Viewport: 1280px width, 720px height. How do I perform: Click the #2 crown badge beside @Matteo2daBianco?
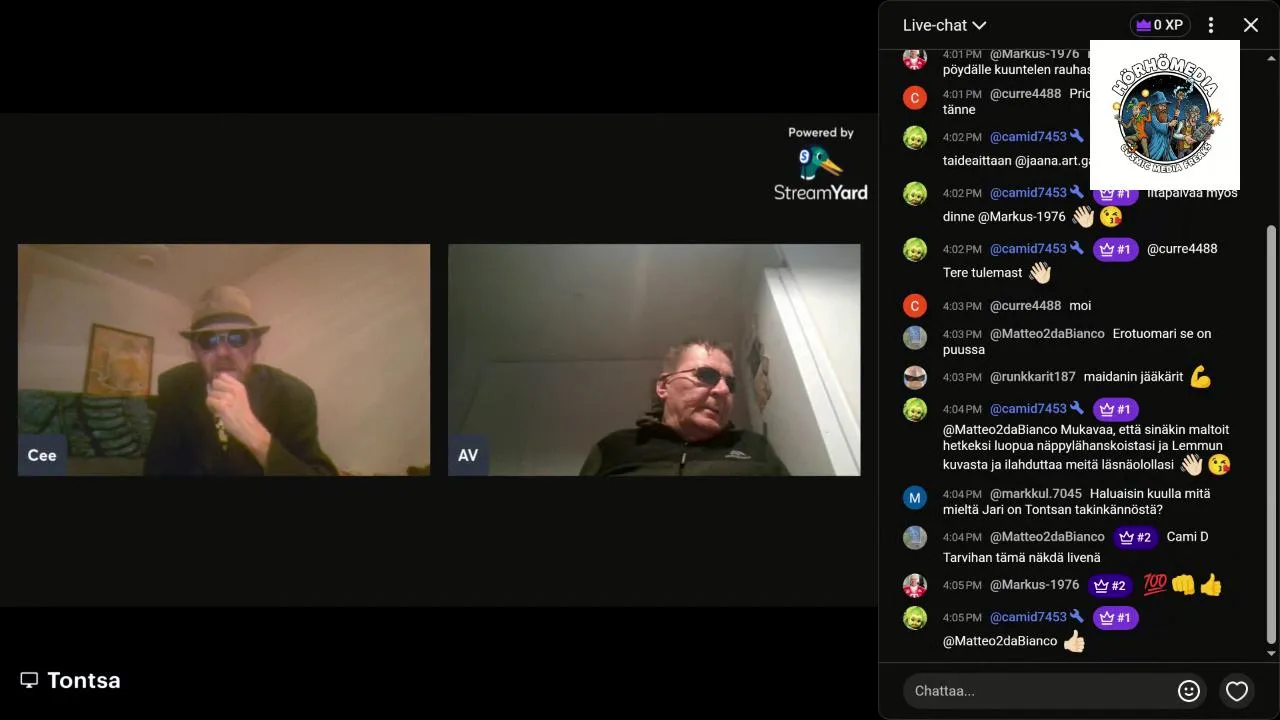coord(1135,537)
